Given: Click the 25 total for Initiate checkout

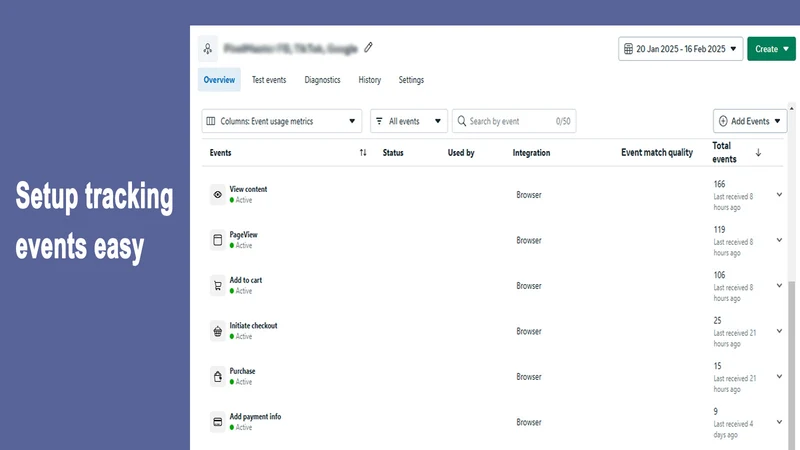Looking at the screenshot, I should coord(717,320).
